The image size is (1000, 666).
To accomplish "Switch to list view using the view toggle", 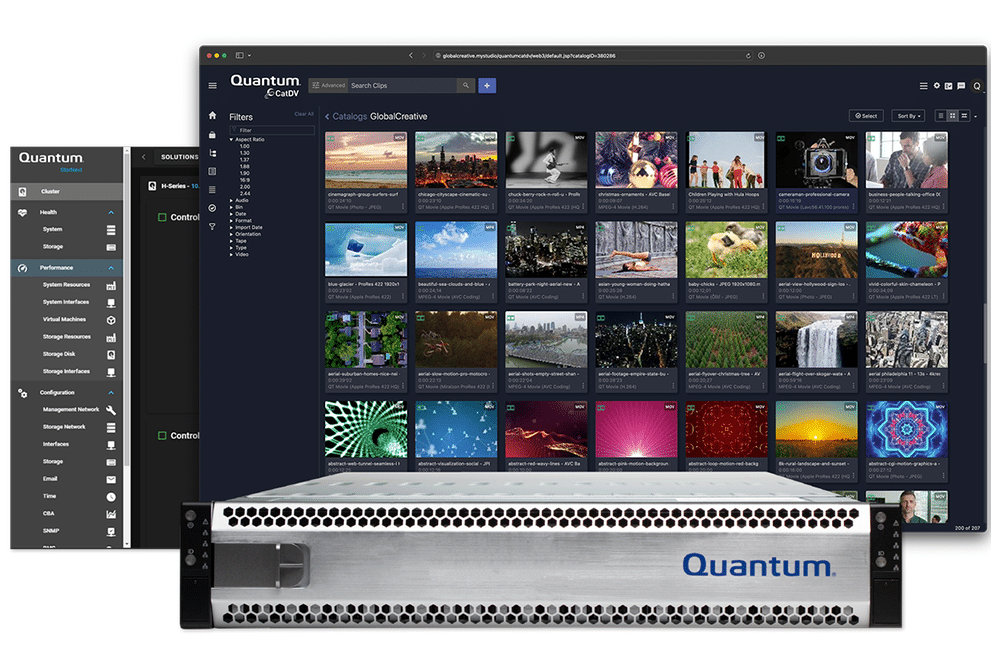I will pos(964,116).
